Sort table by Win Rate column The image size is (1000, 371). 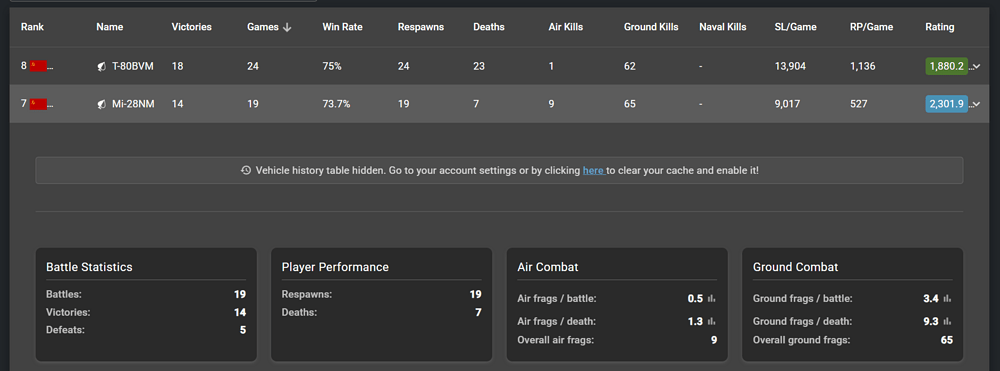point(342,27)
